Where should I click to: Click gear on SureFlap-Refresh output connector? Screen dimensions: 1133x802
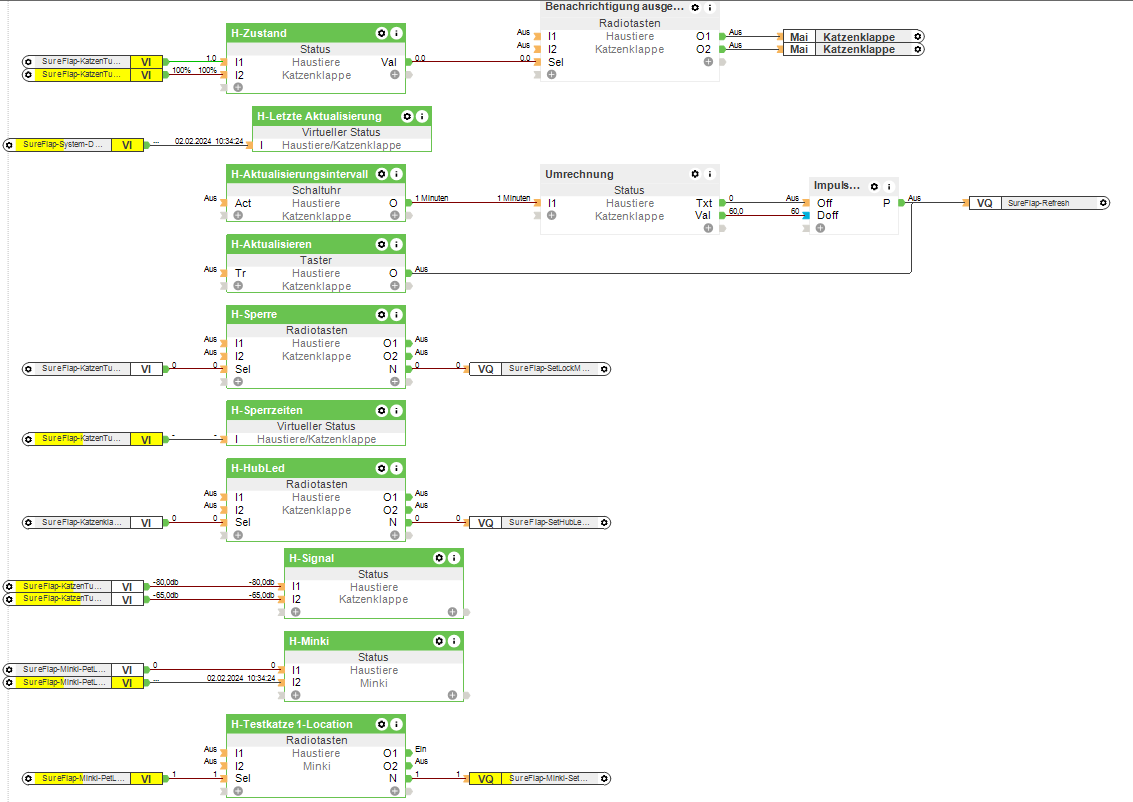(x=1103, y=203)
